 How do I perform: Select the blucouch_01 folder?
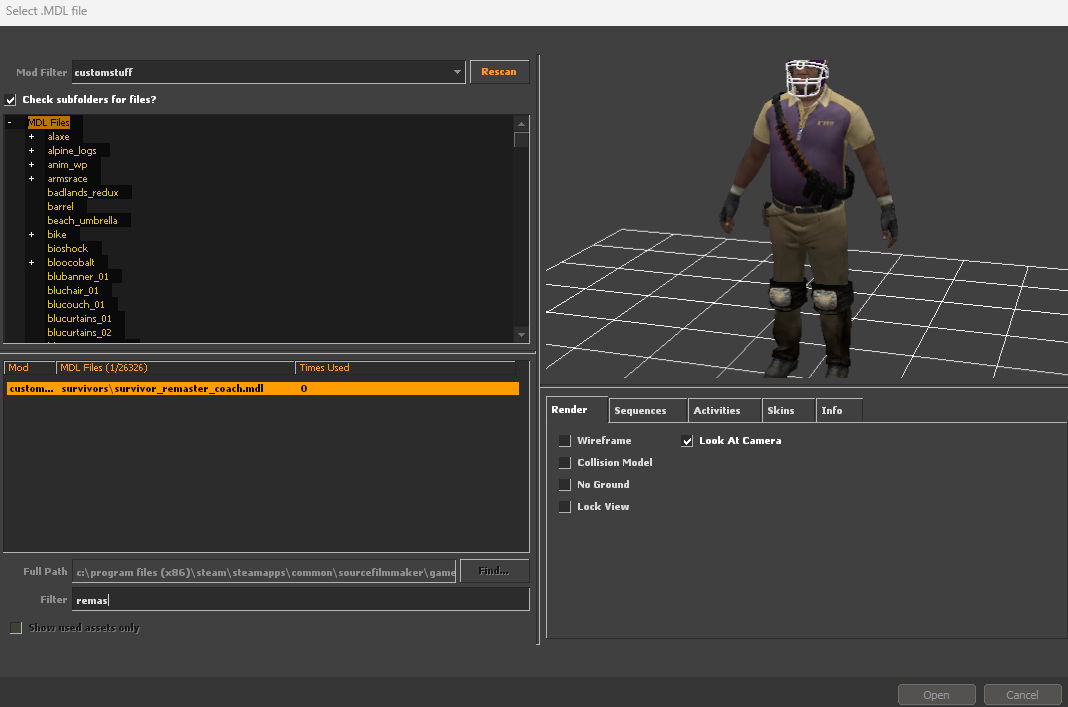(76, 304)
